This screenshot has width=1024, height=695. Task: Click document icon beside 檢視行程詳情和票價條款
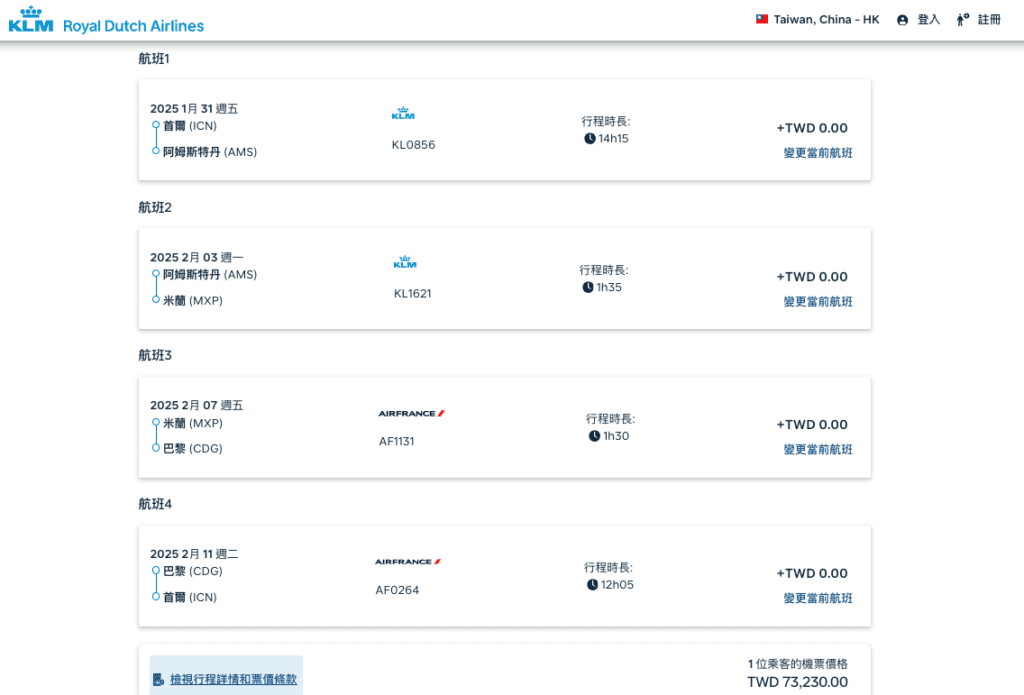[158, 680]
